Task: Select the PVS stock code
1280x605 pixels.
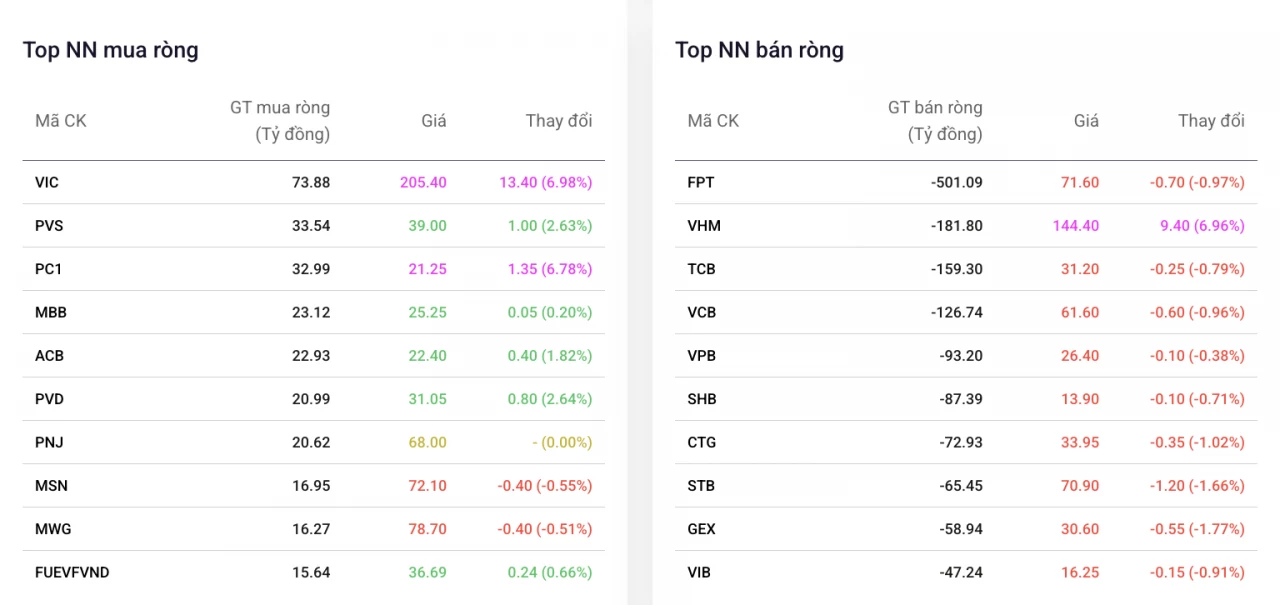Action: pyautogui.click(x=49, y=226)
